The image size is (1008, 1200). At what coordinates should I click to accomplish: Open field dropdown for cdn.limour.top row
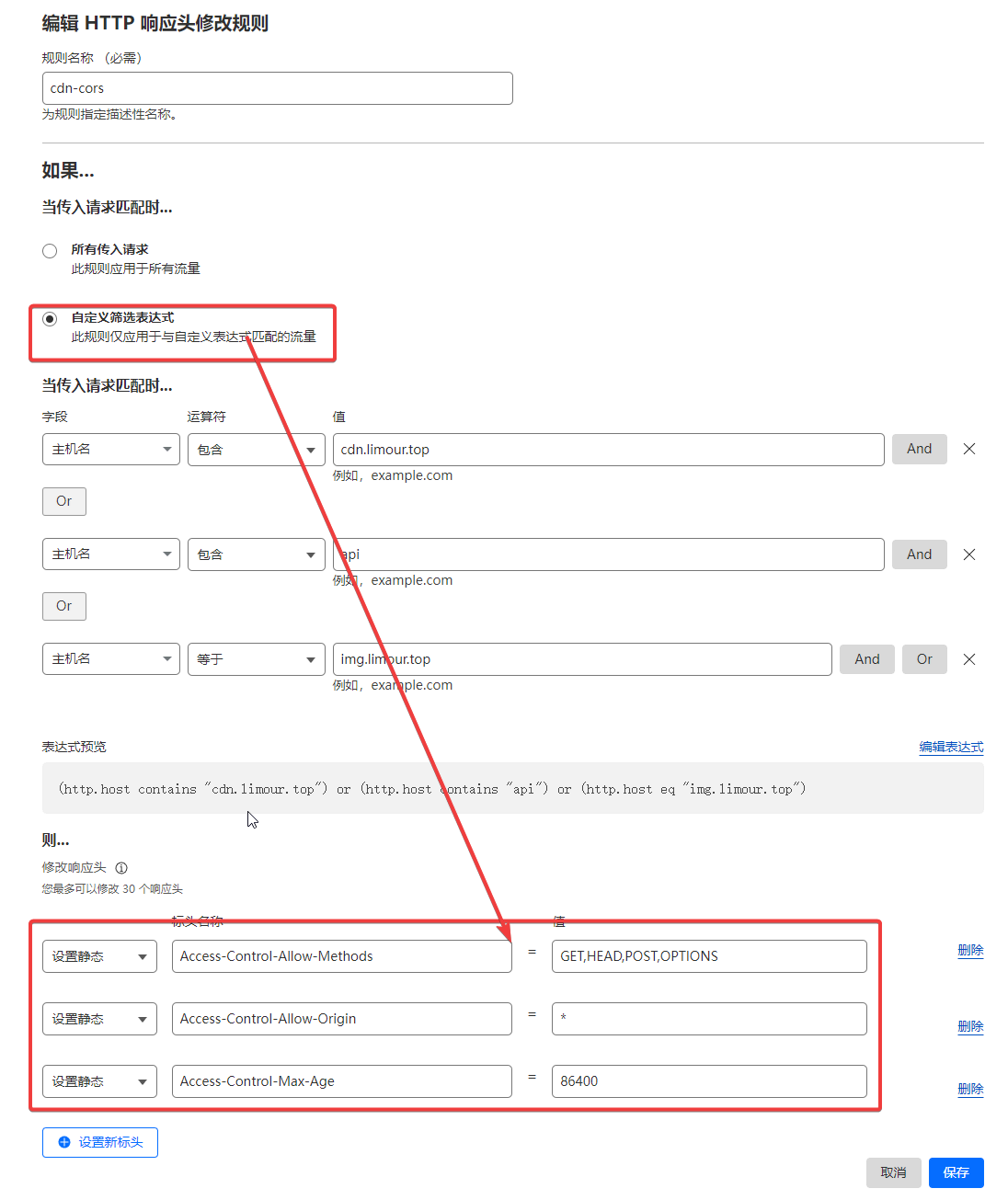(110, 450)
